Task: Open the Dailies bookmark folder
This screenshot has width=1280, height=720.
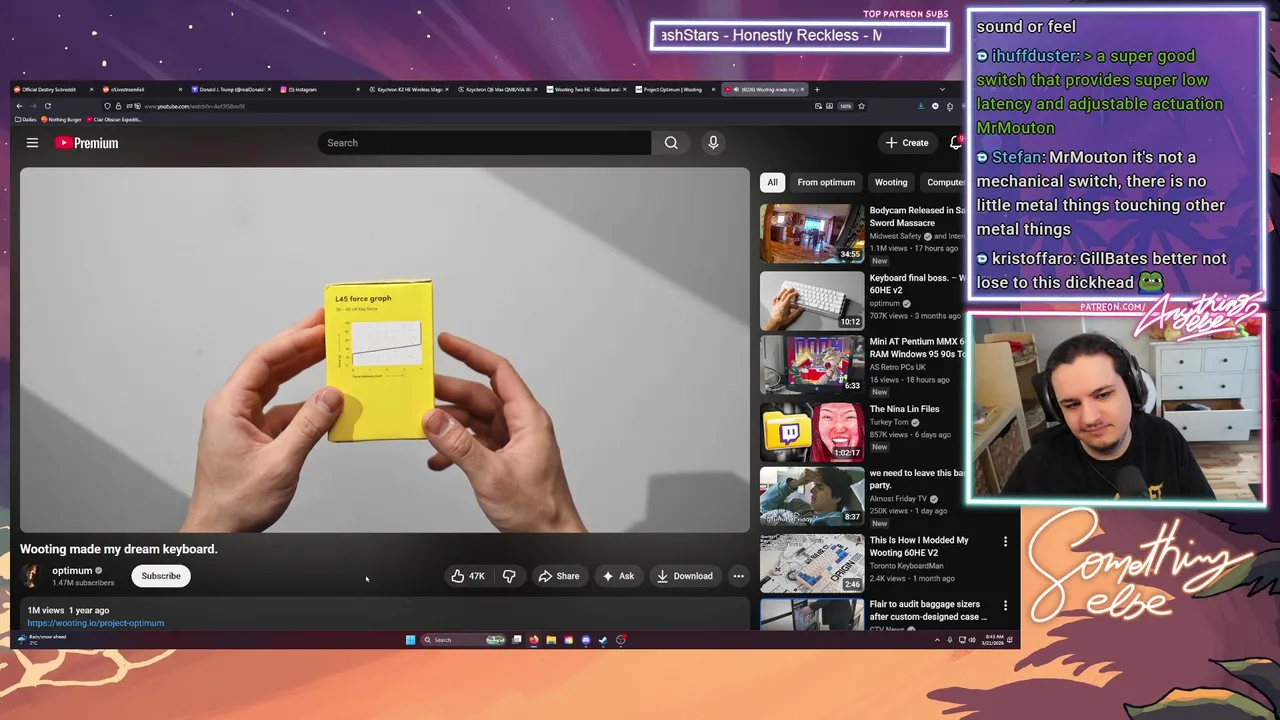Action: (26, 120)
